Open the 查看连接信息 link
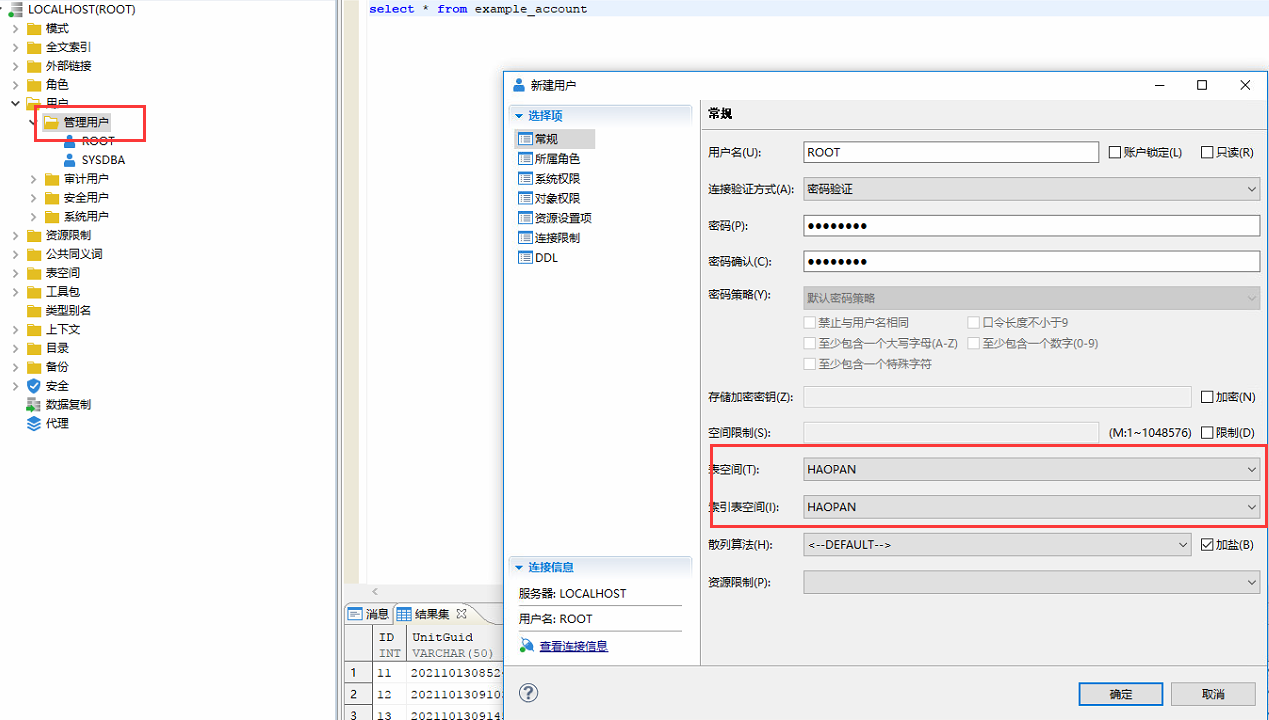This screenshot has height=720, width=1269. (573, 646)
